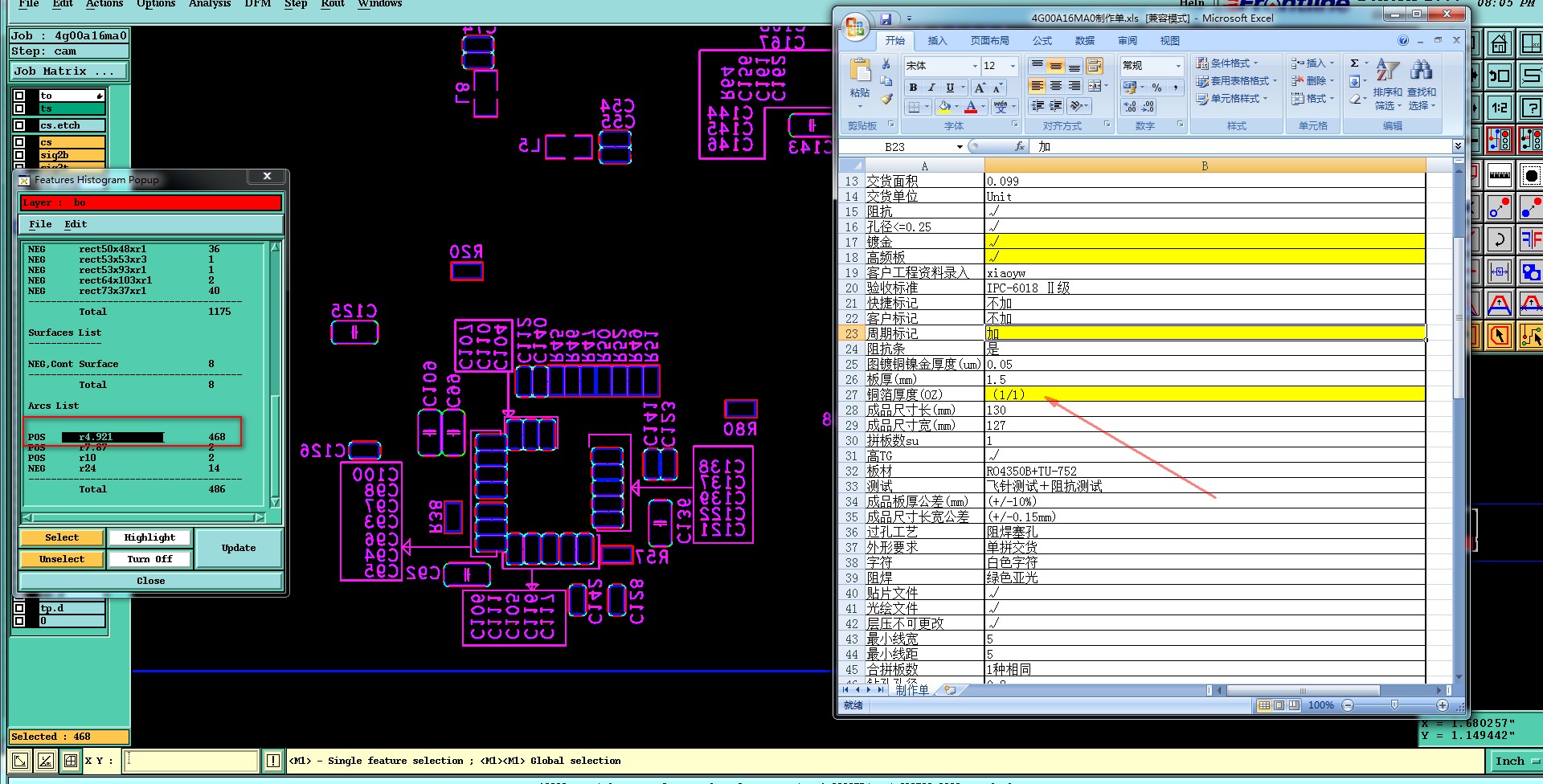Open the font name dropdown
This screenshot has height=784, width=1543.
point(975,66)
